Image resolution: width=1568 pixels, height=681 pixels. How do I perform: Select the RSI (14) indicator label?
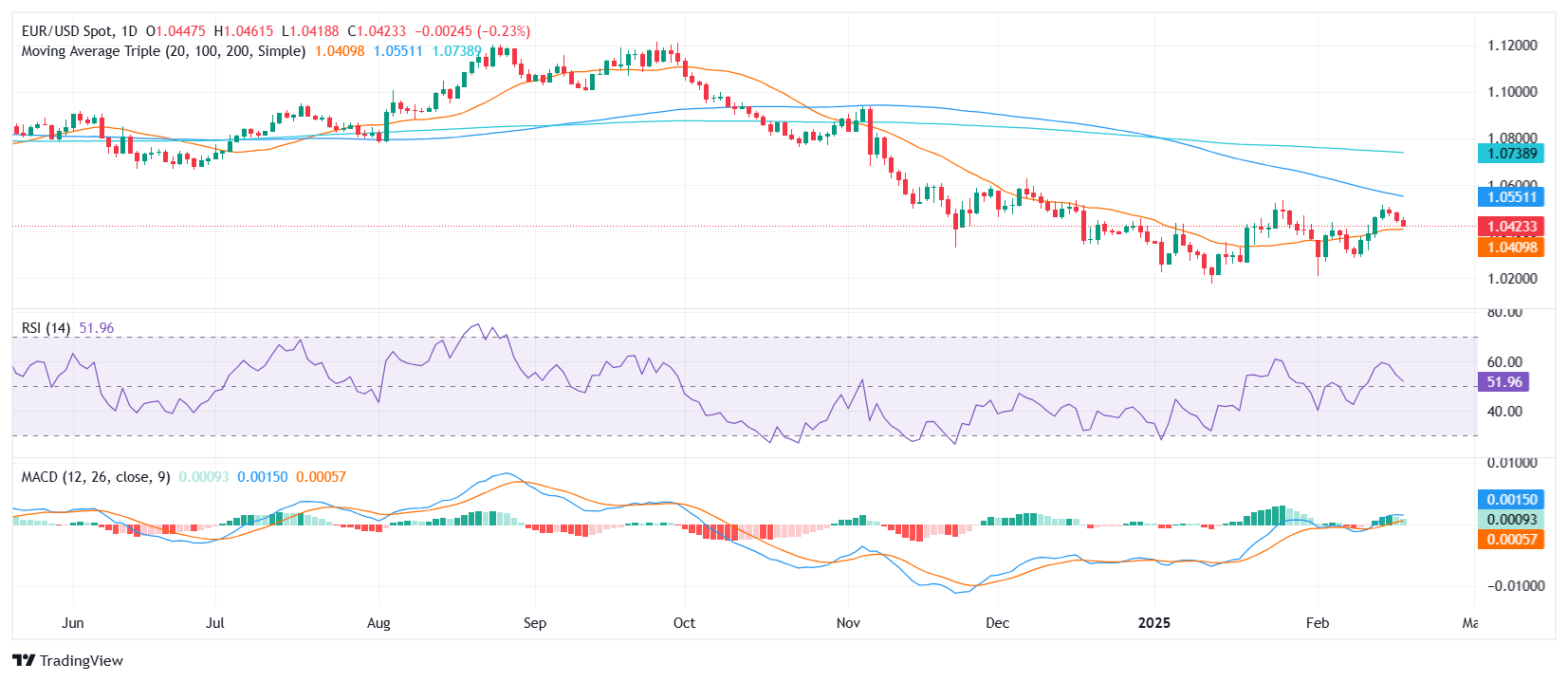coord(46,328)
